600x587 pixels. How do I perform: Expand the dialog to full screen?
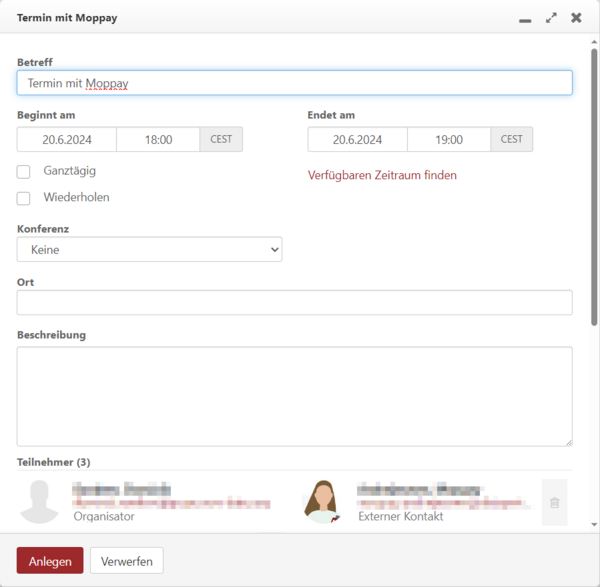[551, 18]
